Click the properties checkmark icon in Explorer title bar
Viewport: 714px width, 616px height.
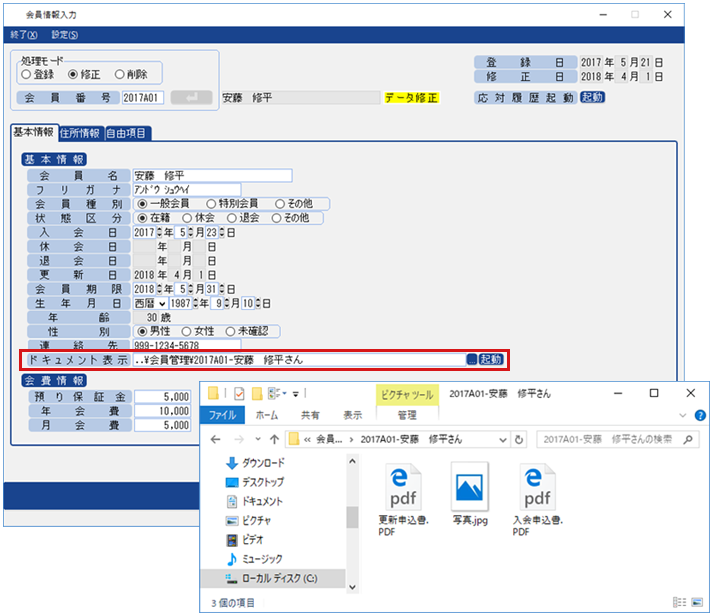(x=239, y=394)
